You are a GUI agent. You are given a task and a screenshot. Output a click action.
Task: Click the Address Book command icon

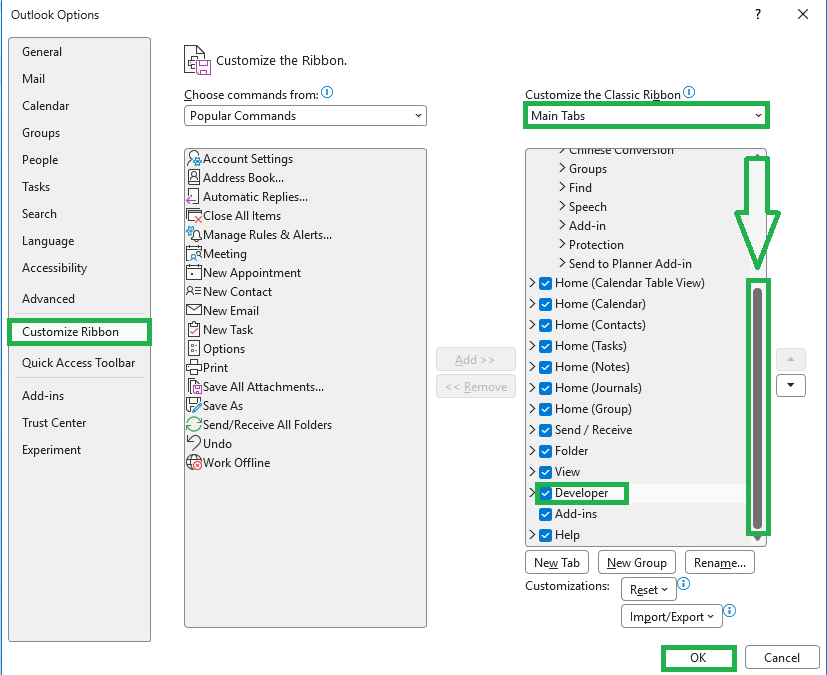[x=194, y=177]
